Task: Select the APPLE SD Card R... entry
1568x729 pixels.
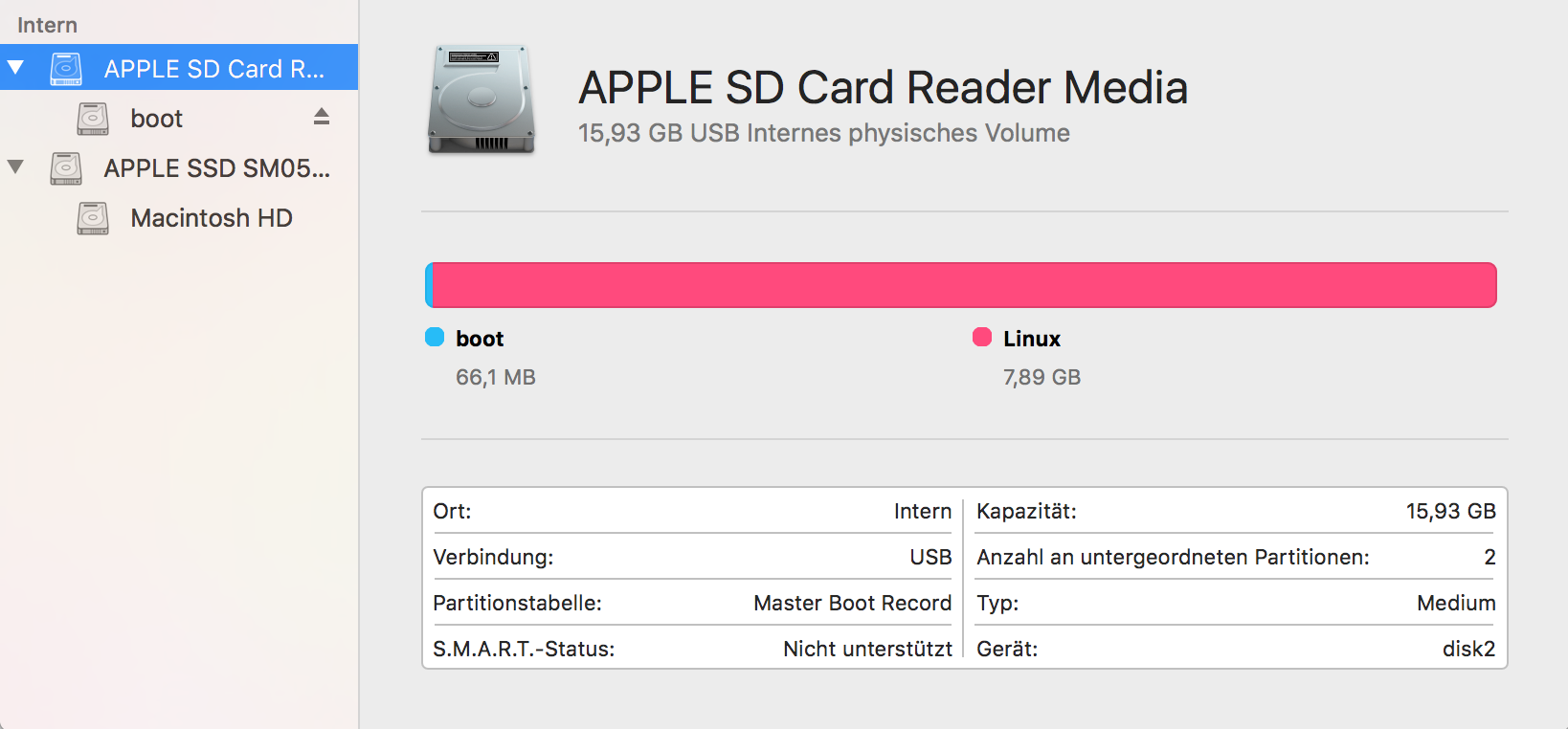Action: coord(213,69)
